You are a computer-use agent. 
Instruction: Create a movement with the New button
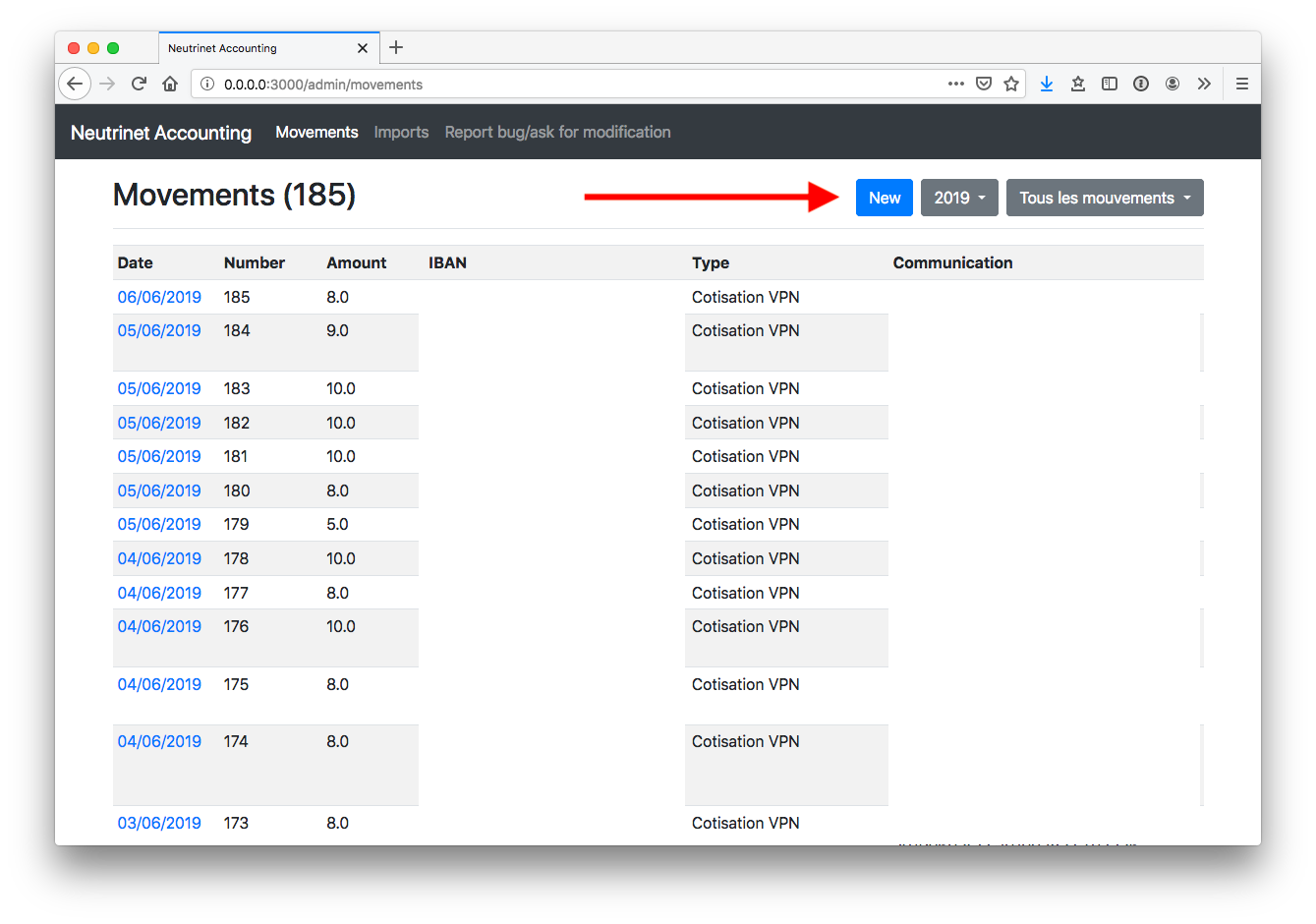885,198
